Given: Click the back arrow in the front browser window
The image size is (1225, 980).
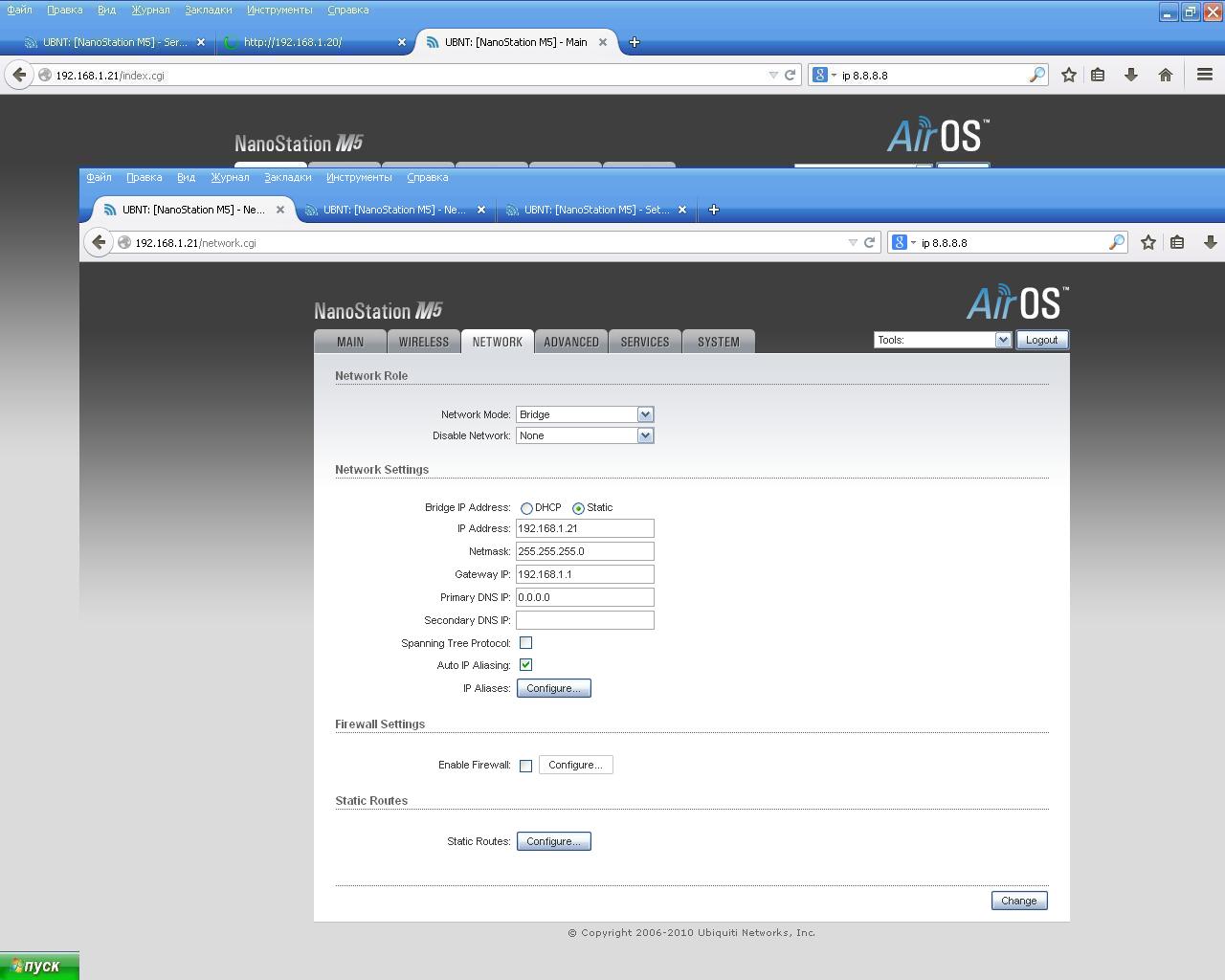Looking at the screenshot, I should click(x=99, y=242).
